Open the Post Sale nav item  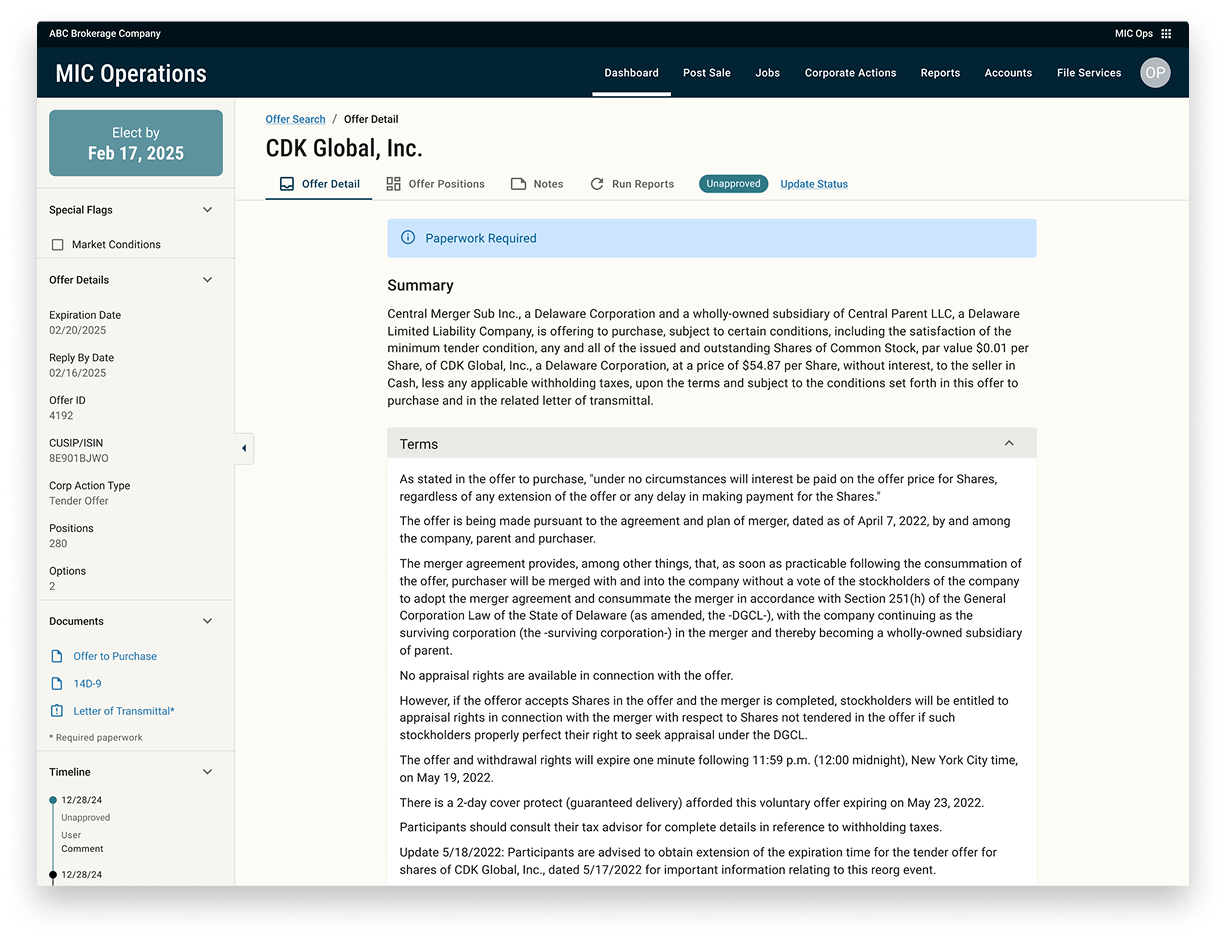click(x=707, y=73)
